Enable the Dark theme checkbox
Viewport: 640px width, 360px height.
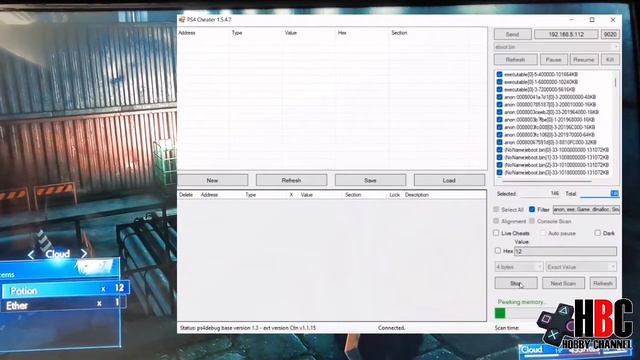pyautogui.click(x=598, y=233)
